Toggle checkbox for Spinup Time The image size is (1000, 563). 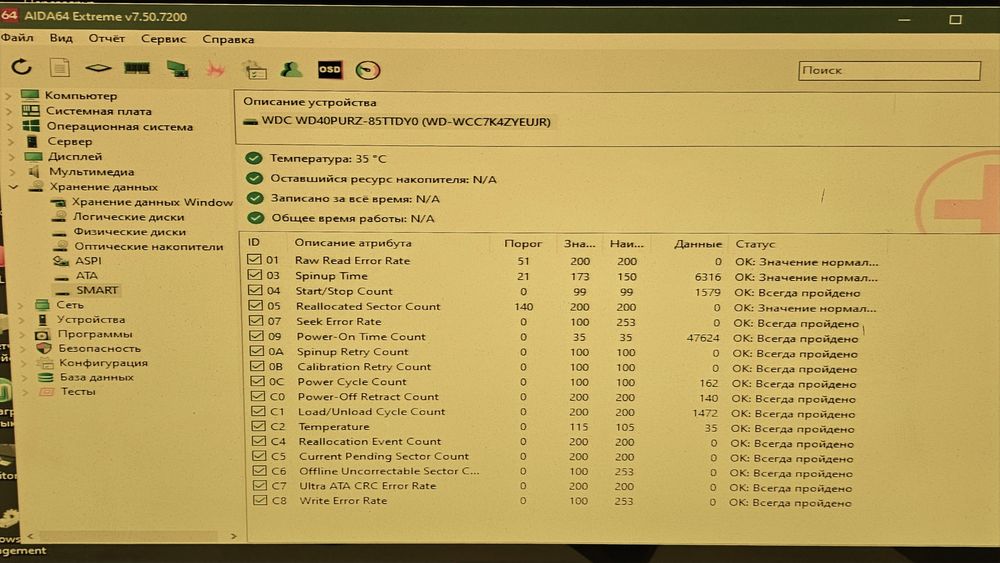(254, 275)
